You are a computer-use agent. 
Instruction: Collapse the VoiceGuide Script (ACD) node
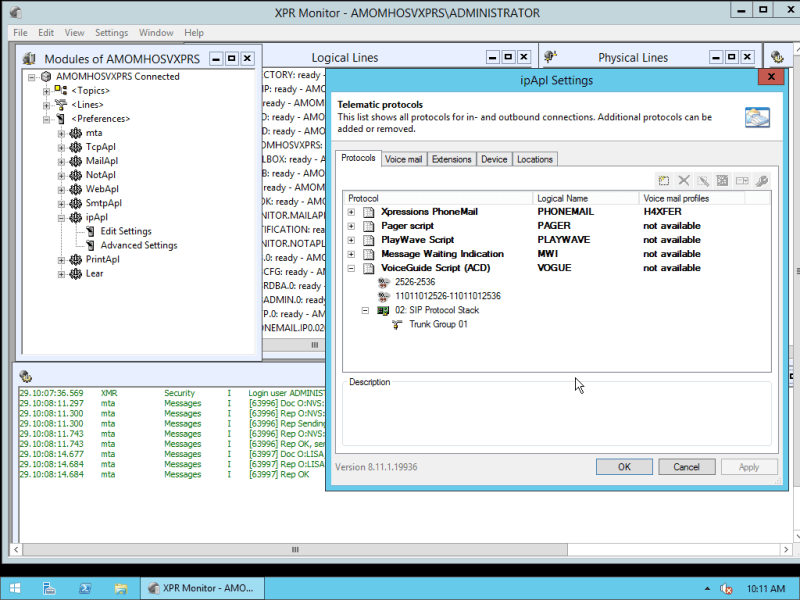[x=351, y=268]
